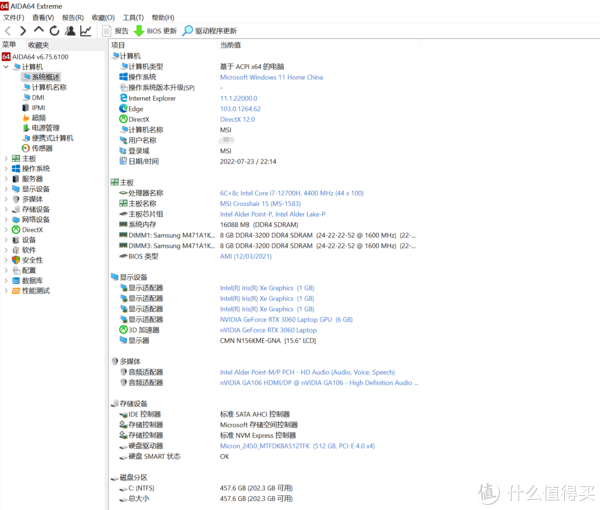Click the 报告 report toolbar button
Viewport: 600px width, 510px height.
point(115,31)
